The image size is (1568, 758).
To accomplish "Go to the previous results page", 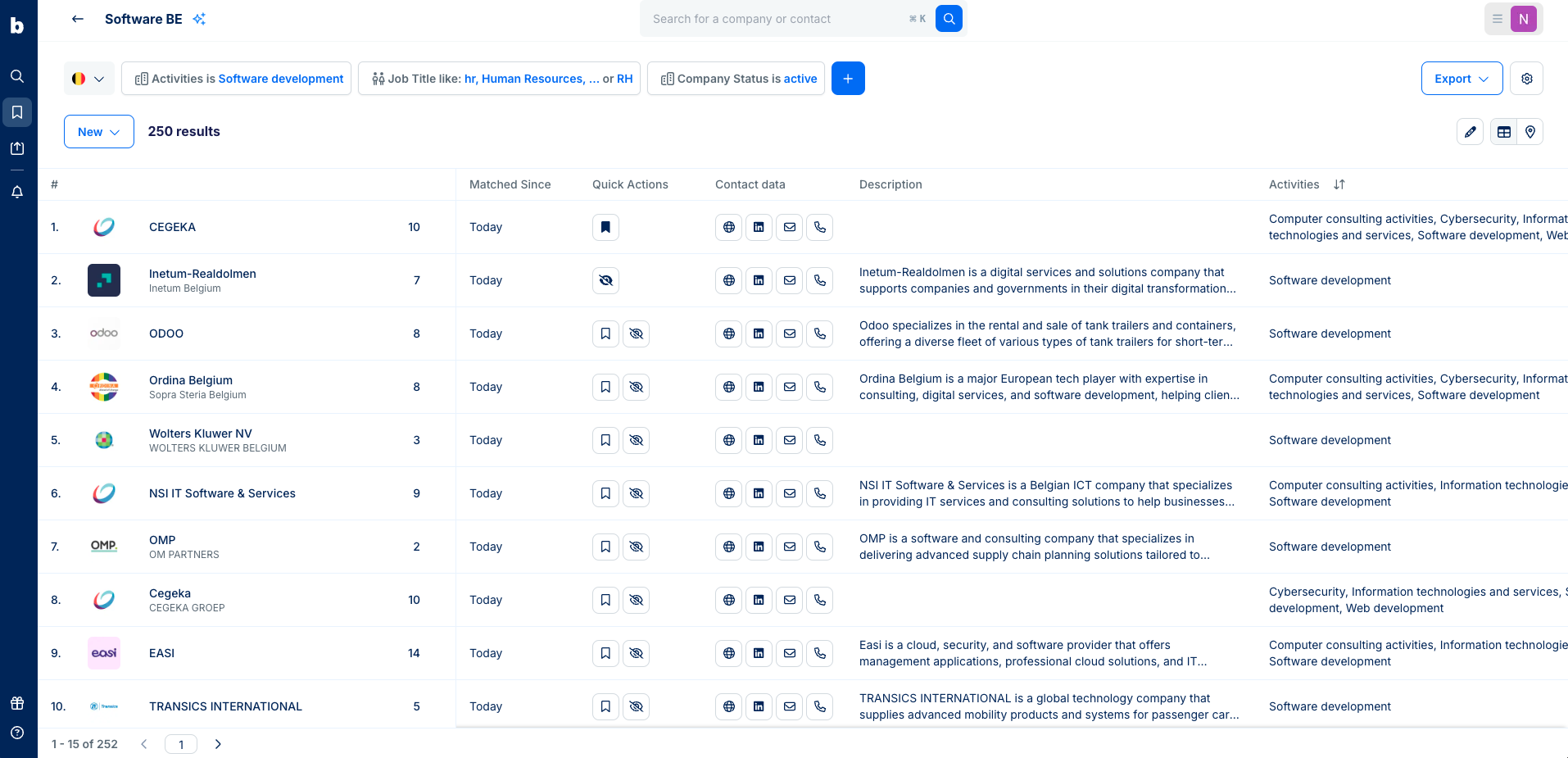I will tap(144, 744).
